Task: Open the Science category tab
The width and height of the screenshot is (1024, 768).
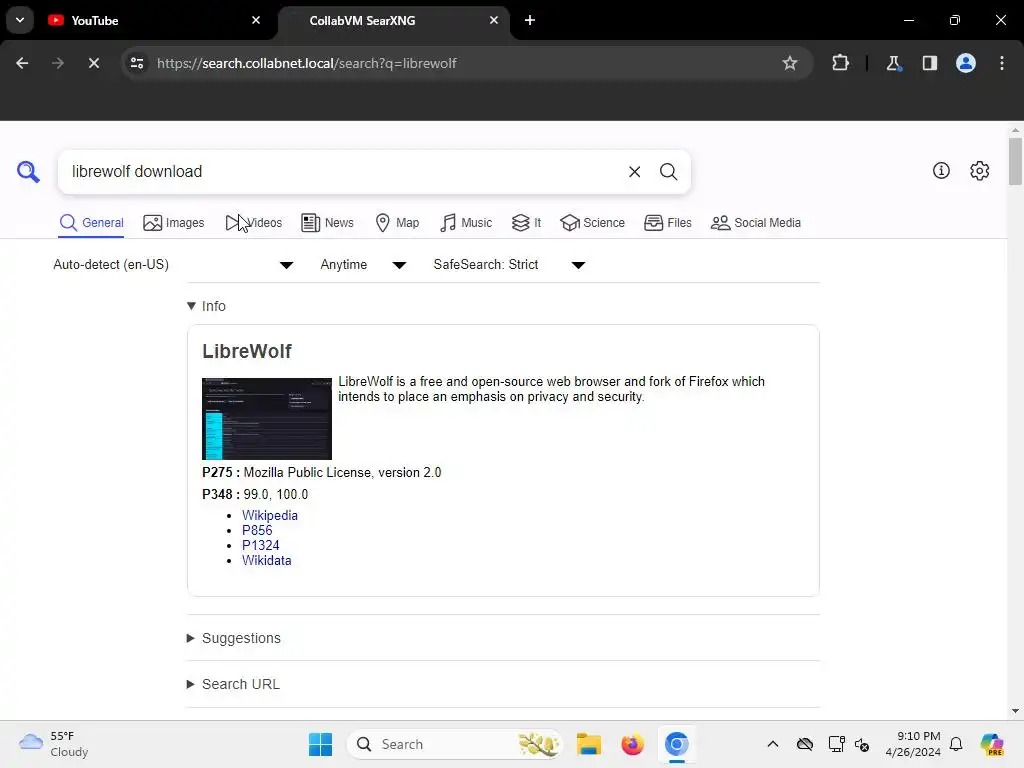Action: tap(592, 223)
